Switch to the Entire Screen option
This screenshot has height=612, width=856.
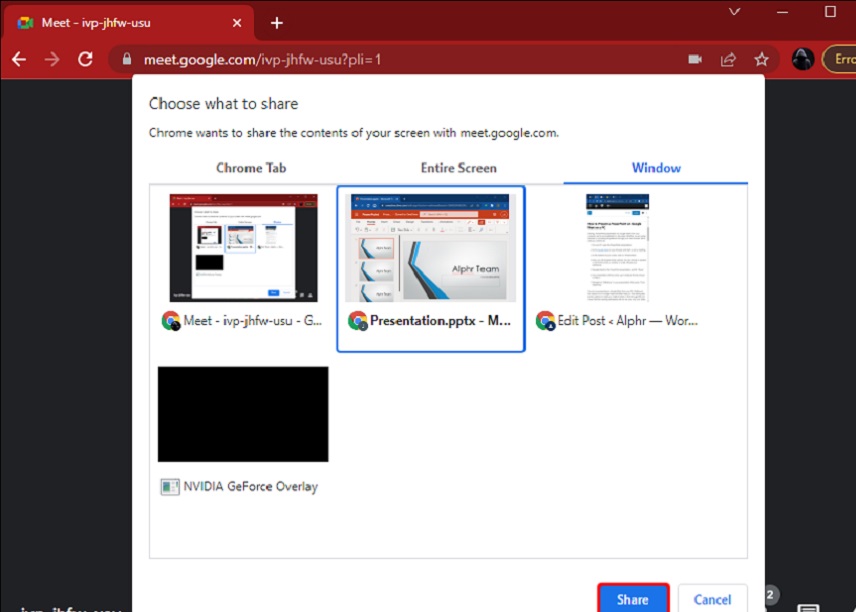(x=459, y=168)
